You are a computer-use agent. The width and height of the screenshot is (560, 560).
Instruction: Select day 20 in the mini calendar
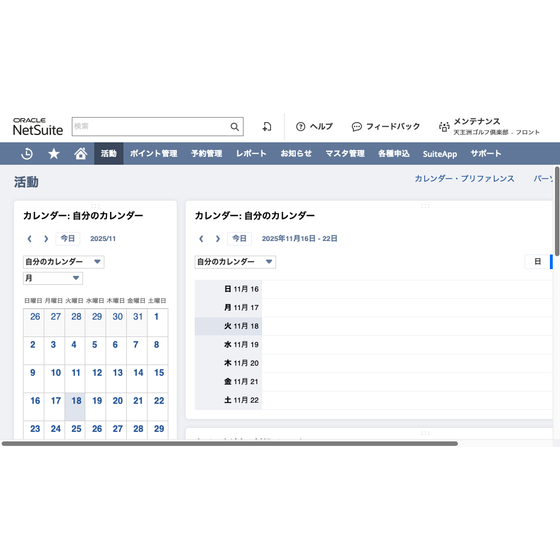point(118,401)
